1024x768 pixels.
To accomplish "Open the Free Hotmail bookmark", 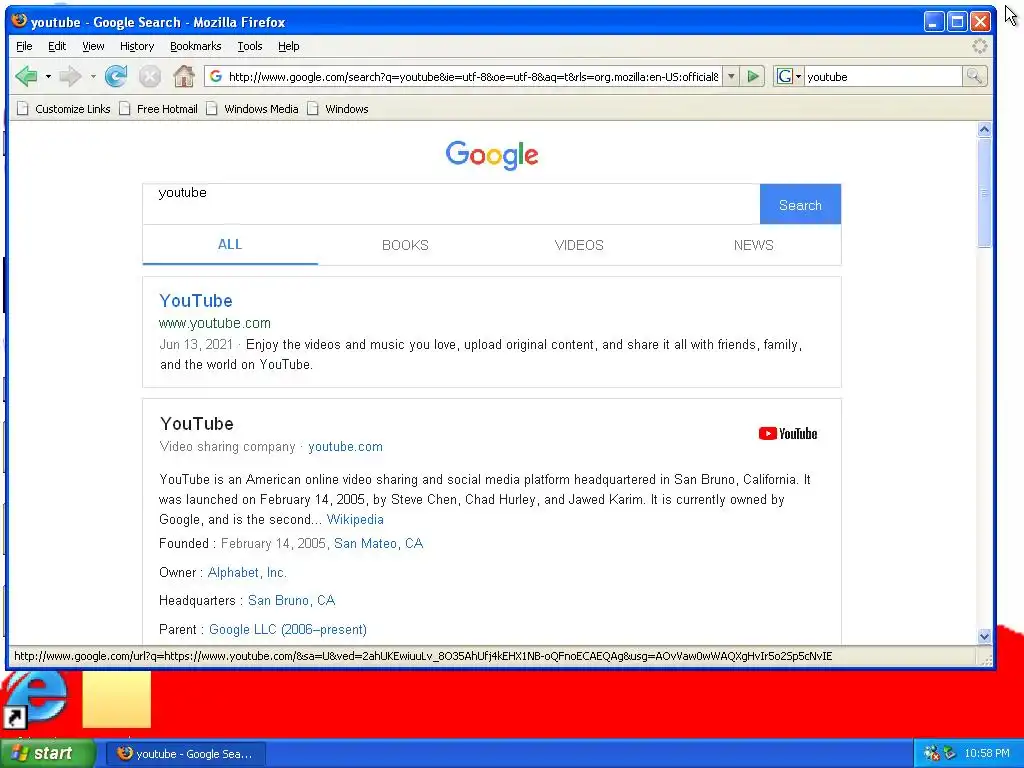I will pos(167,109).
